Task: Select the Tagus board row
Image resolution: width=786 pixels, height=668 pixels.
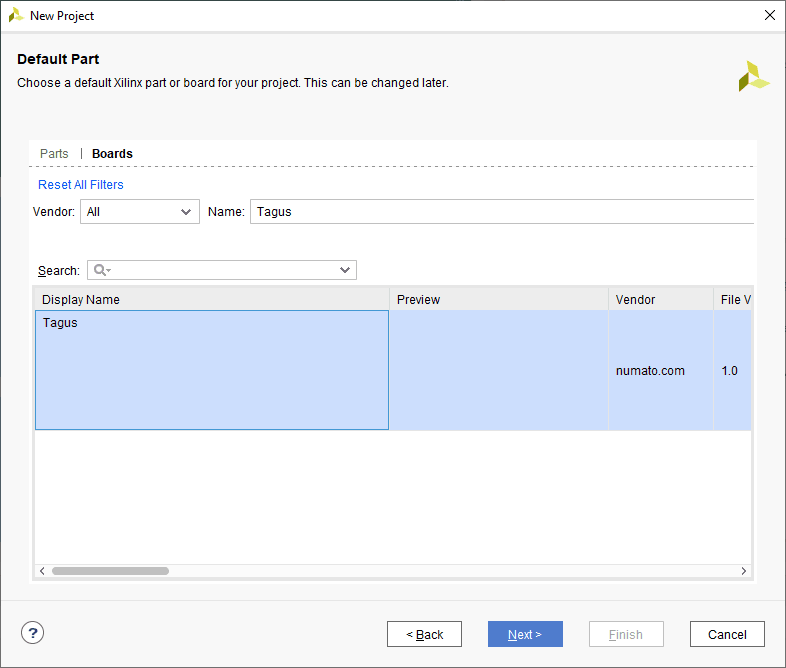Action: coord(211,370)
